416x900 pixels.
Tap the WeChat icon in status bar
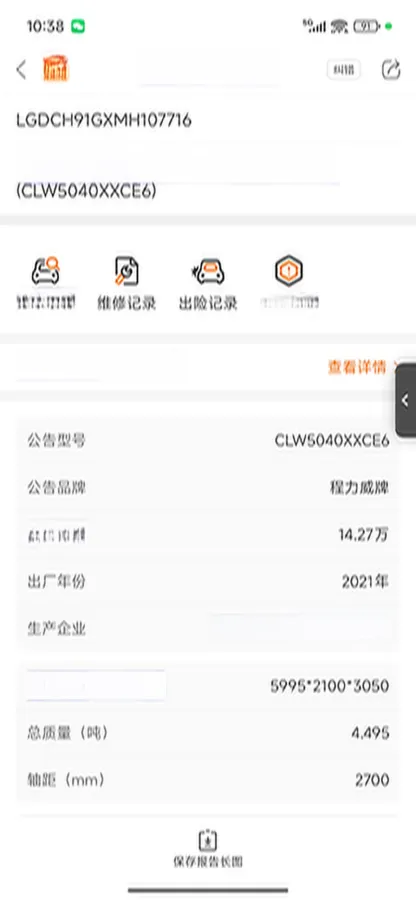pyautogui.click(x=77, y=26)
